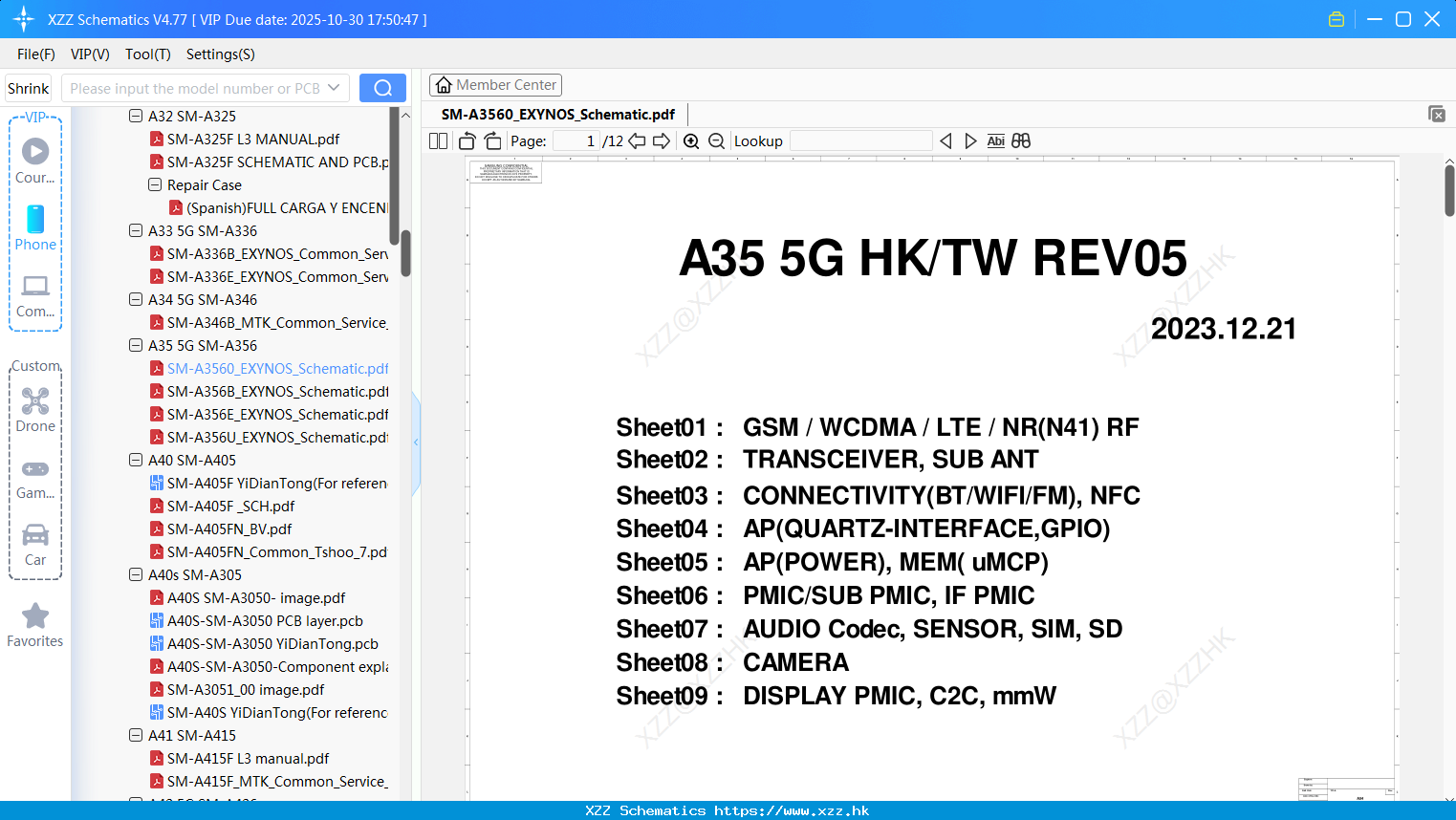Open SM-A415F L3 manual.pdf
The height and width of the screenshot is (820, 1456).
tap(248, 758)
